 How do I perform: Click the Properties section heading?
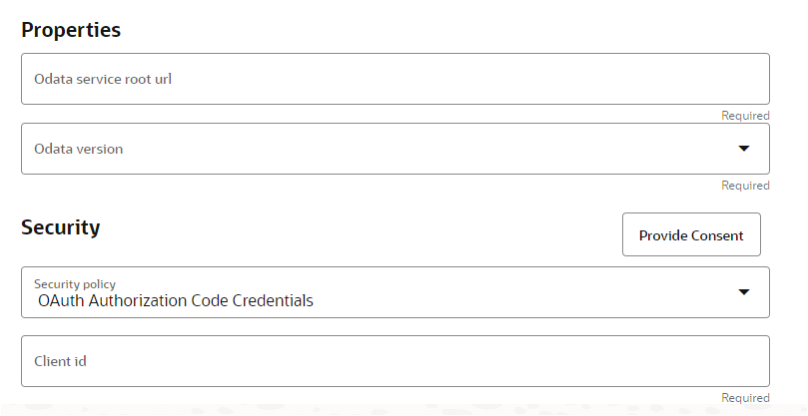71,30
